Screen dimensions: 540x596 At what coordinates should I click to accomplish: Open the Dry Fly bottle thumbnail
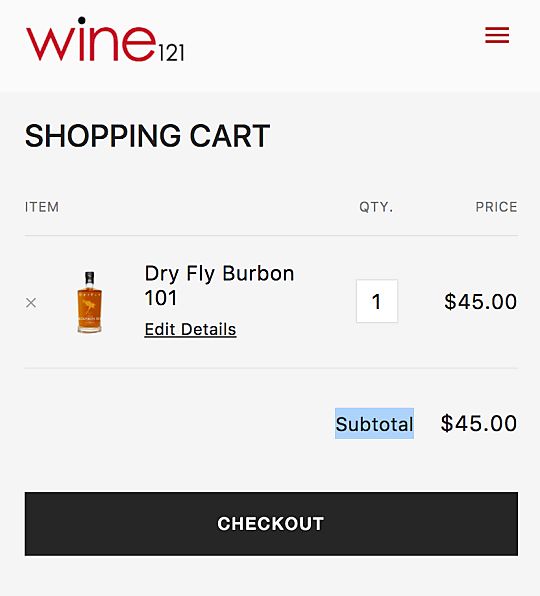[x=89, y=302]
